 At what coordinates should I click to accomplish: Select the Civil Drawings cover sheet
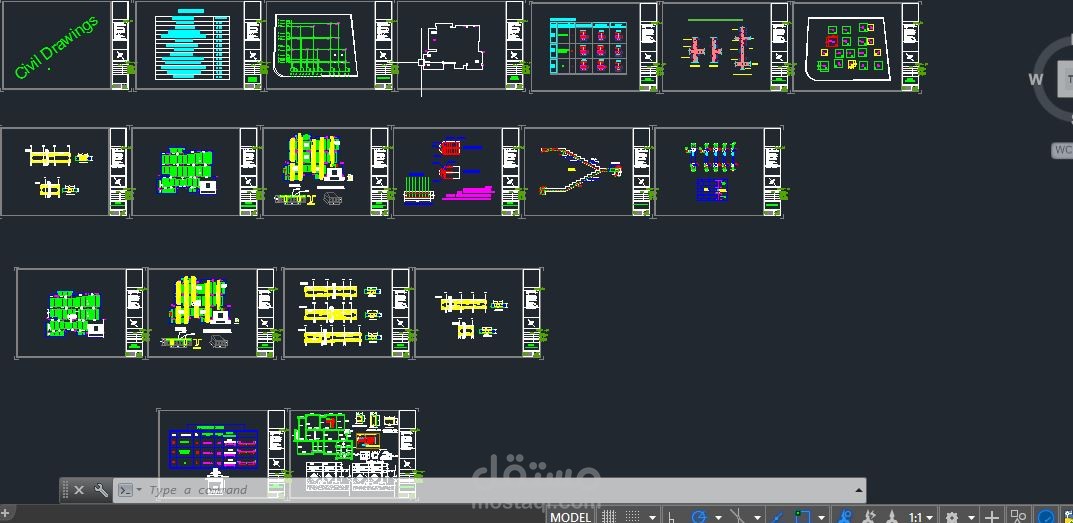coord(65,45)
